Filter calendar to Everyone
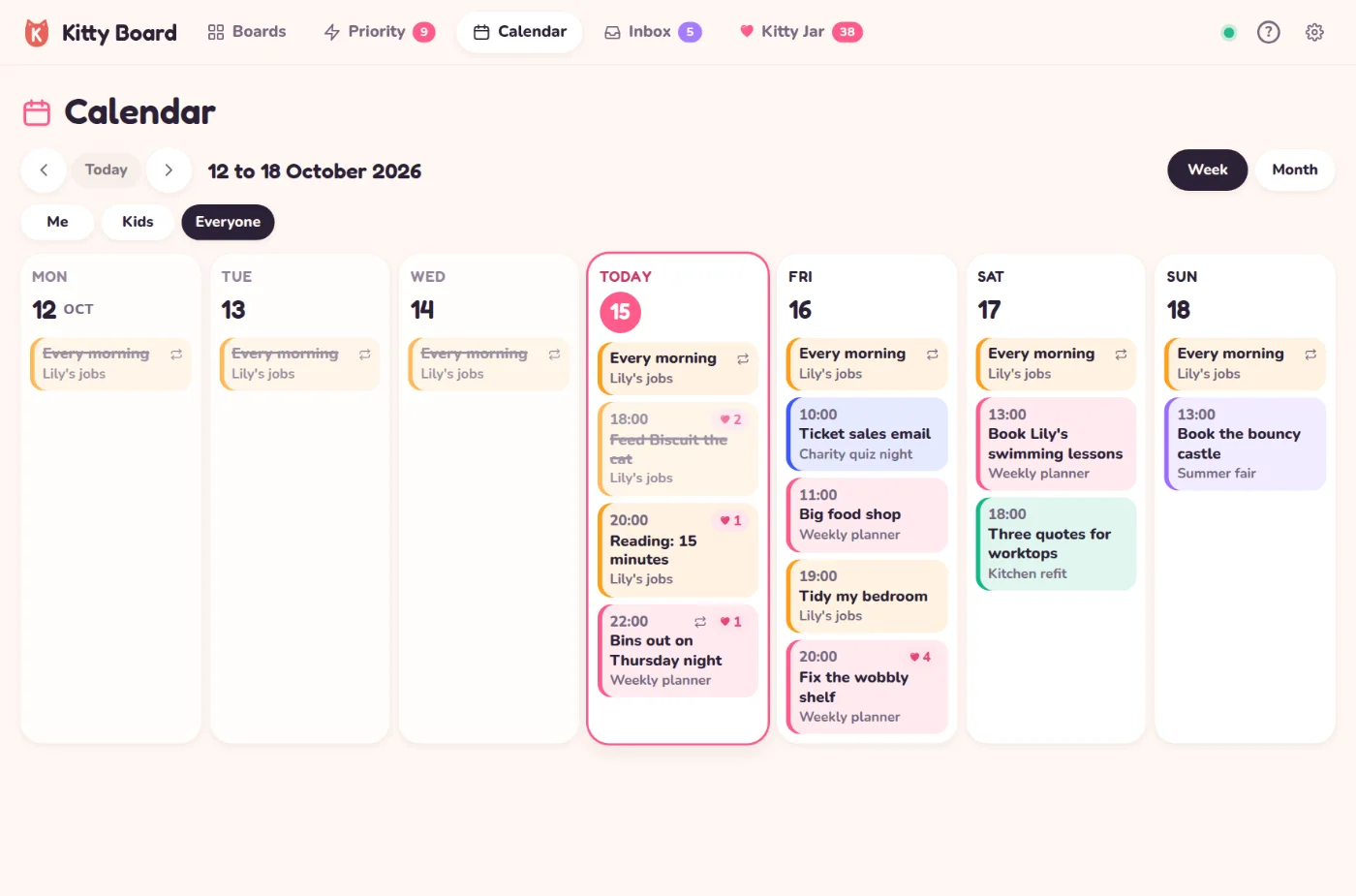 [228, 222]
